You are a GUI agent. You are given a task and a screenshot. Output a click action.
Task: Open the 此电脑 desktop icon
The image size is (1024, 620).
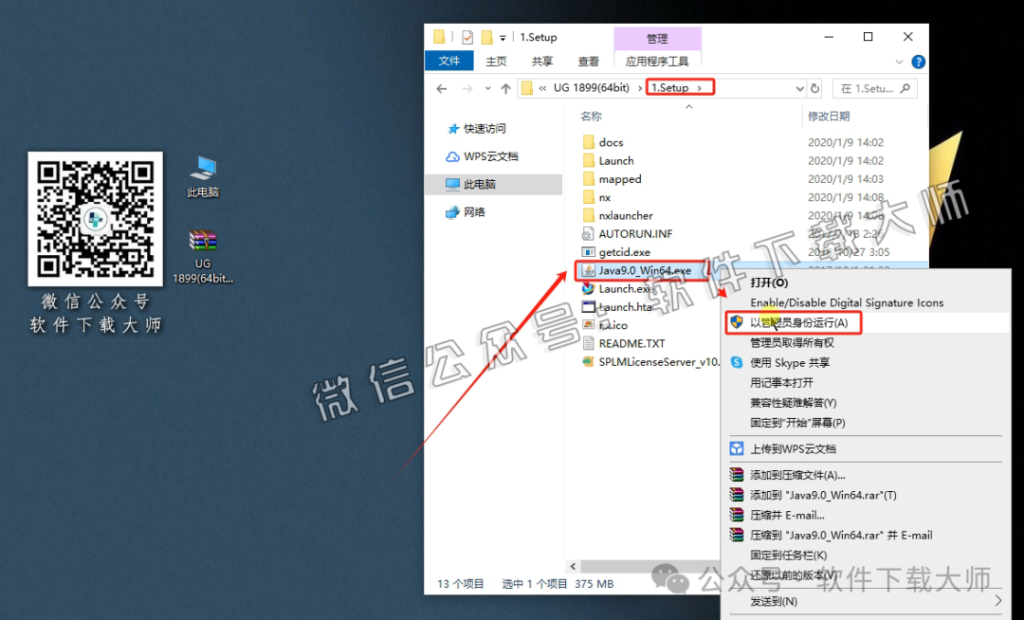point(203,176)
